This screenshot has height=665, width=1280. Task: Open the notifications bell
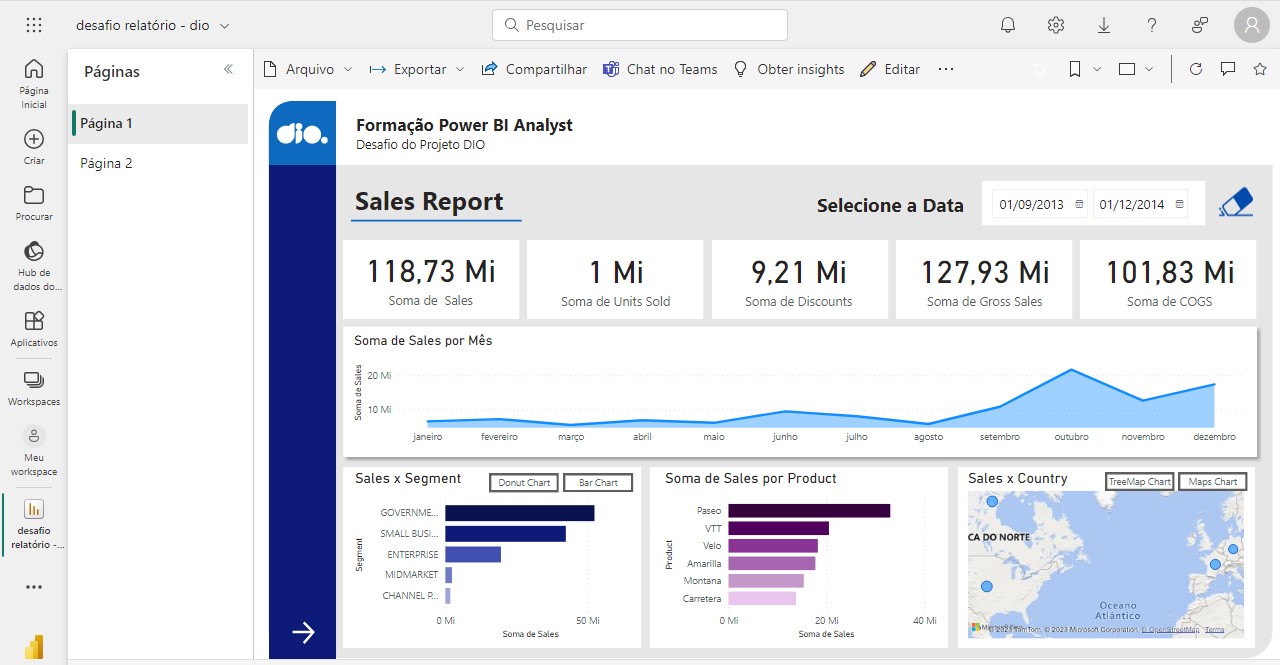pos(1008,24)
